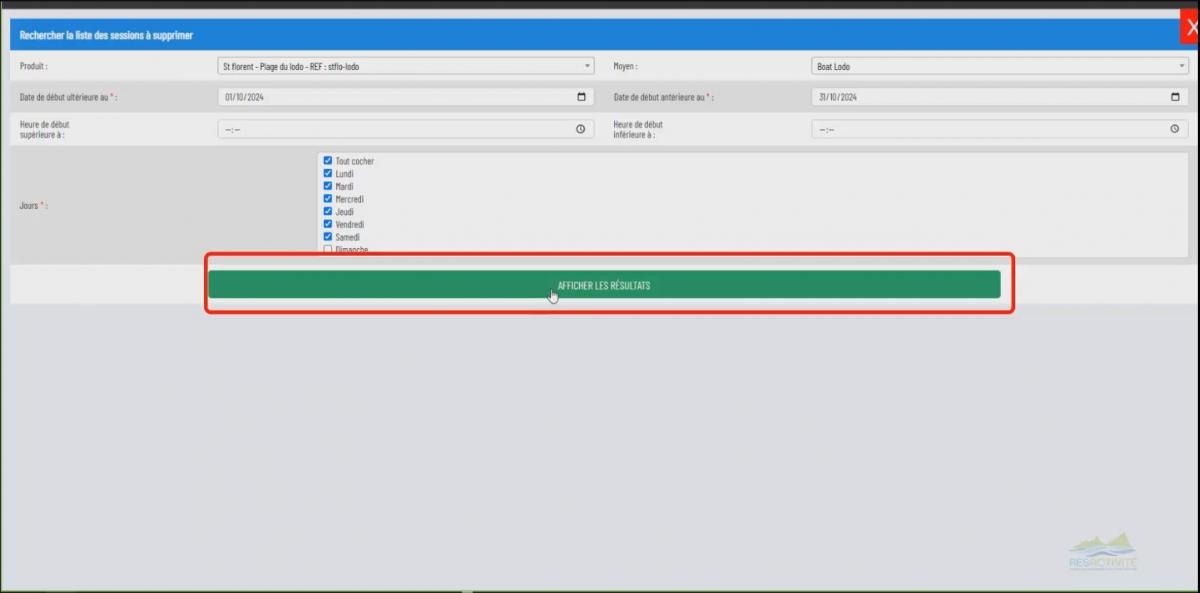The image size is (1200, 593).
Task: Click the 01/10/2024 start date field
Action: [x=406, y=97]
